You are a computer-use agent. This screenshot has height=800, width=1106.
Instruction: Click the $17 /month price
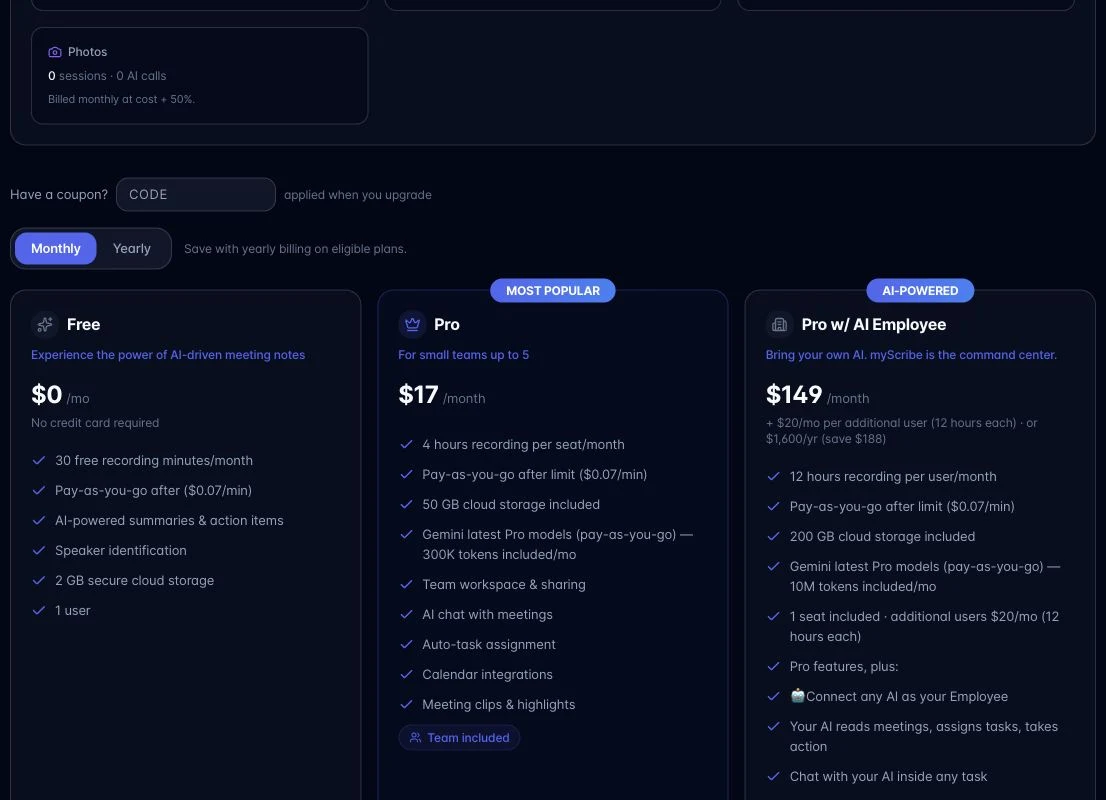tap(442, 395)
